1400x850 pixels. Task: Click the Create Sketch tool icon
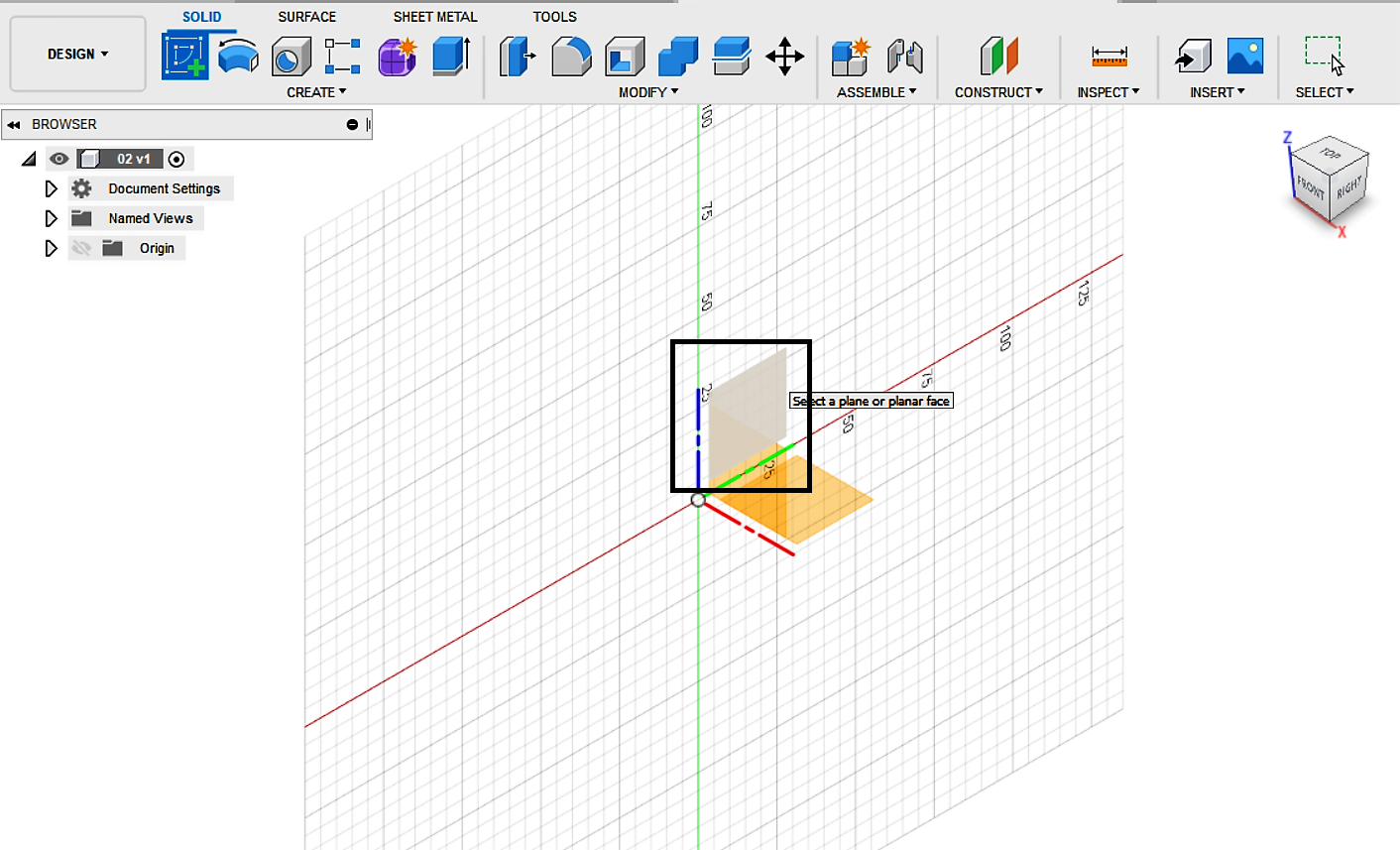click(x=185, y=56)
